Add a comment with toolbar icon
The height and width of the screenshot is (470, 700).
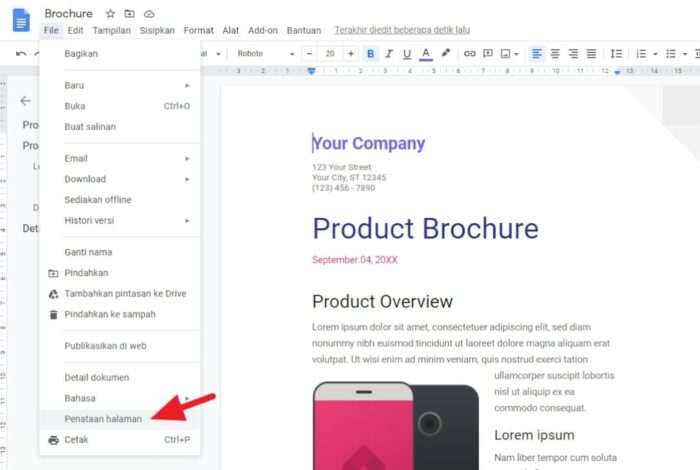pos(488,54)
